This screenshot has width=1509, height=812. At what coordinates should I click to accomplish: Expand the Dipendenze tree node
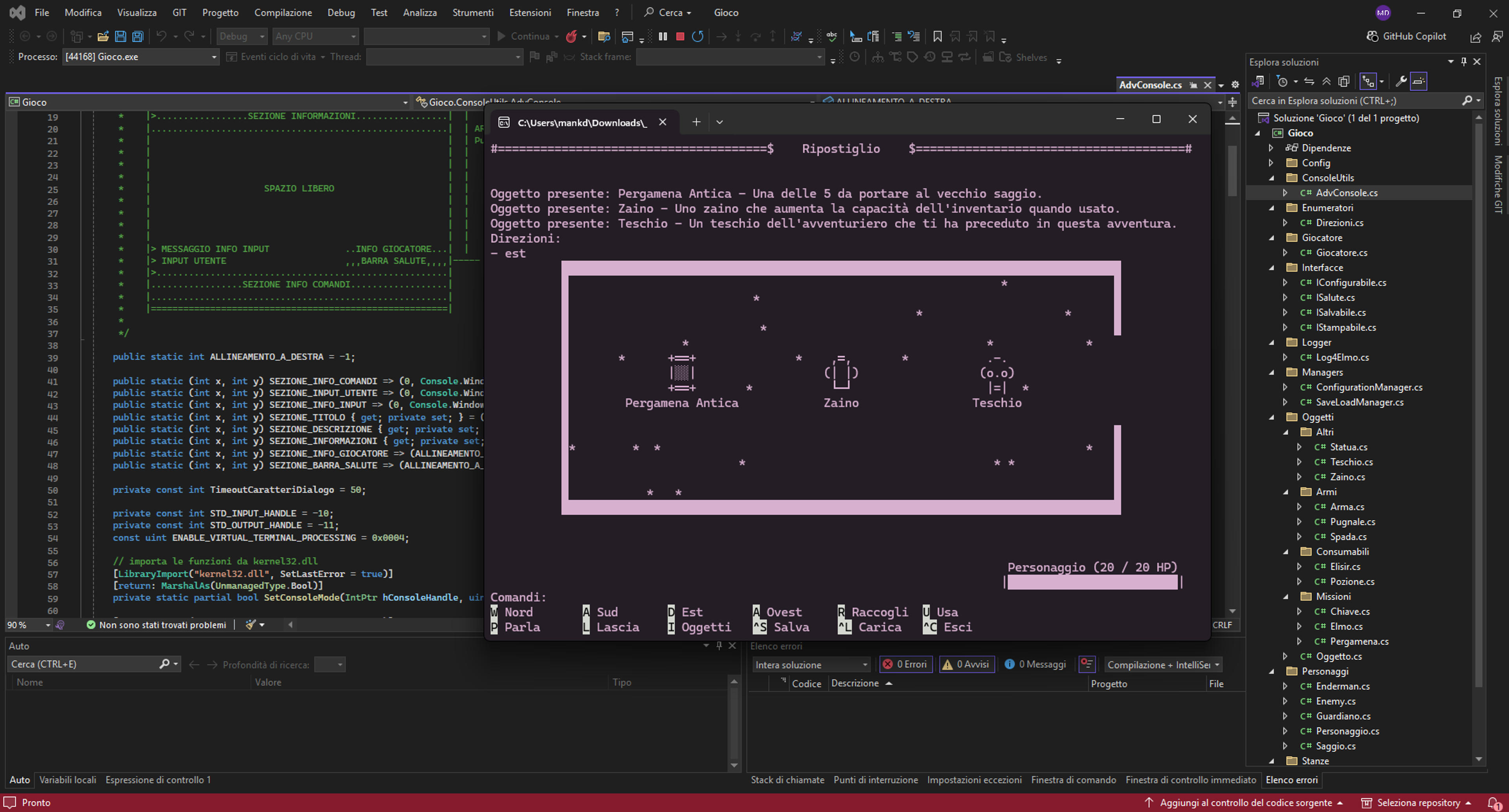1270,148
